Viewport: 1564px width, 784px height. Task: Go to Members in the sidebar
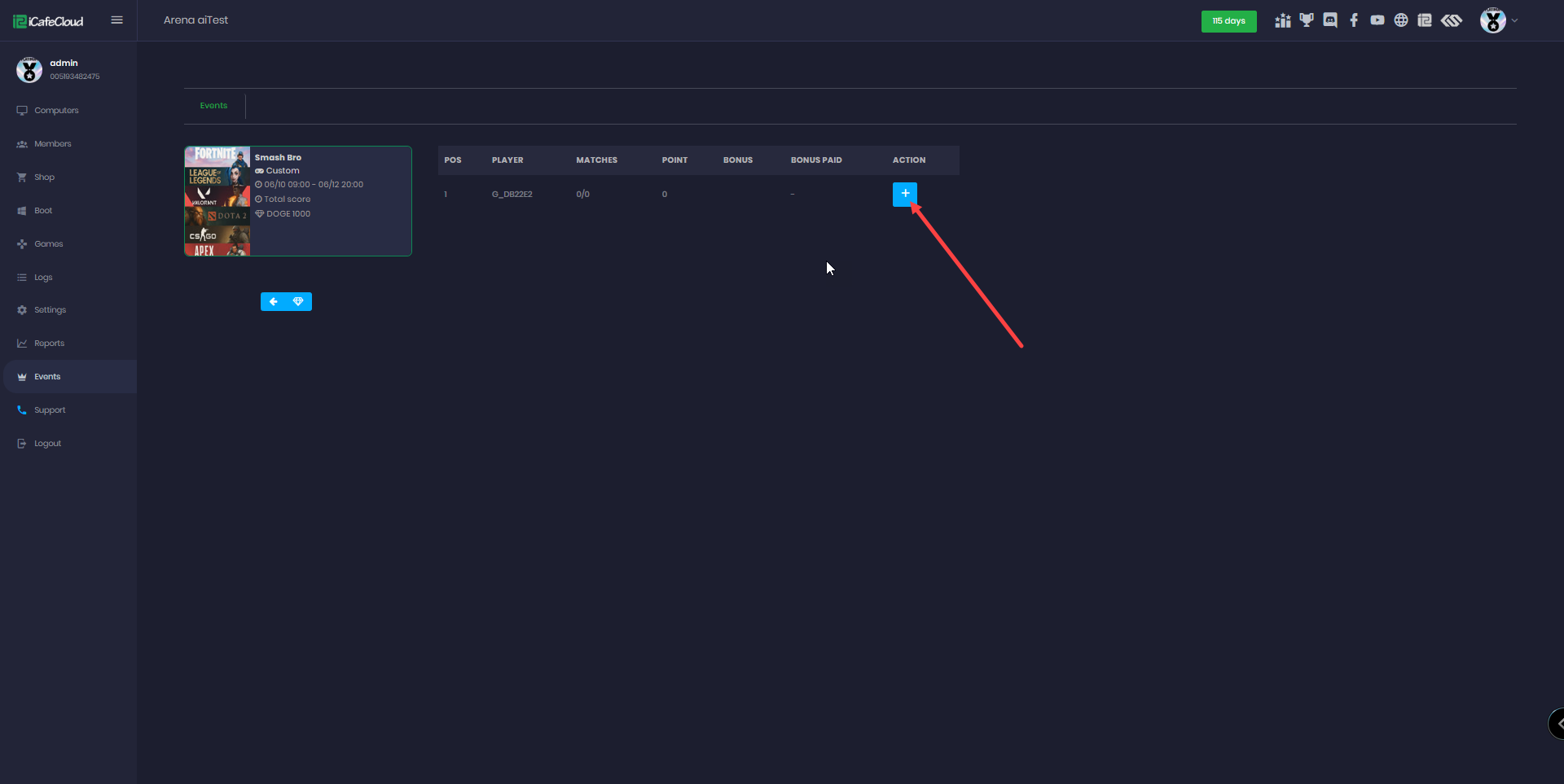tap(52, 144)
